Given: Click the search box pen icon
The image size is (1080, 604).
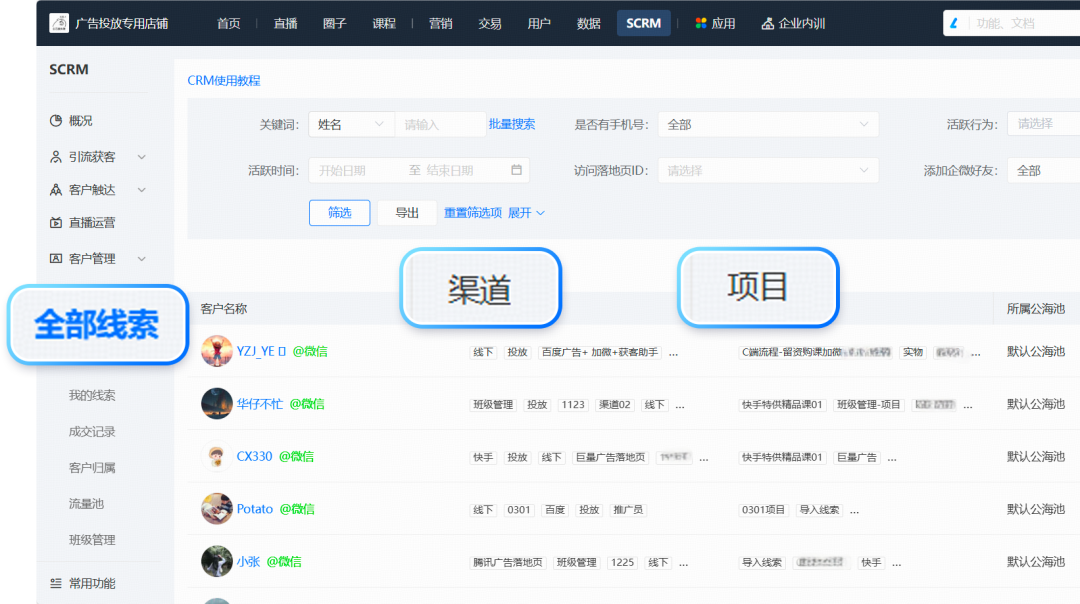Looking at the screenshot, I should (954, 23).
